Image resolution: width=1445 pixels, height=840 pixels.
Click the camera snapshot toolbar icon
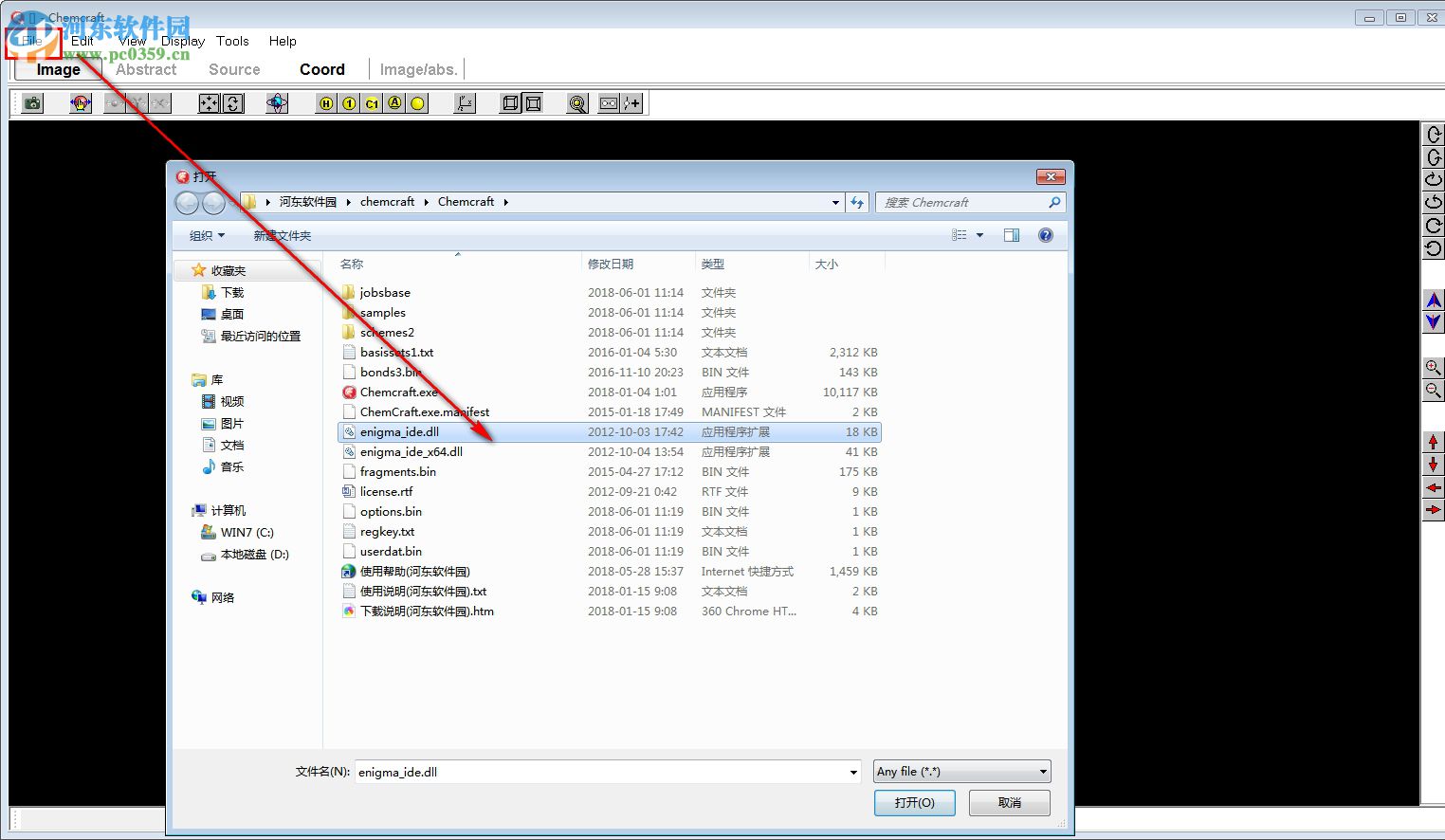[33, 103]
